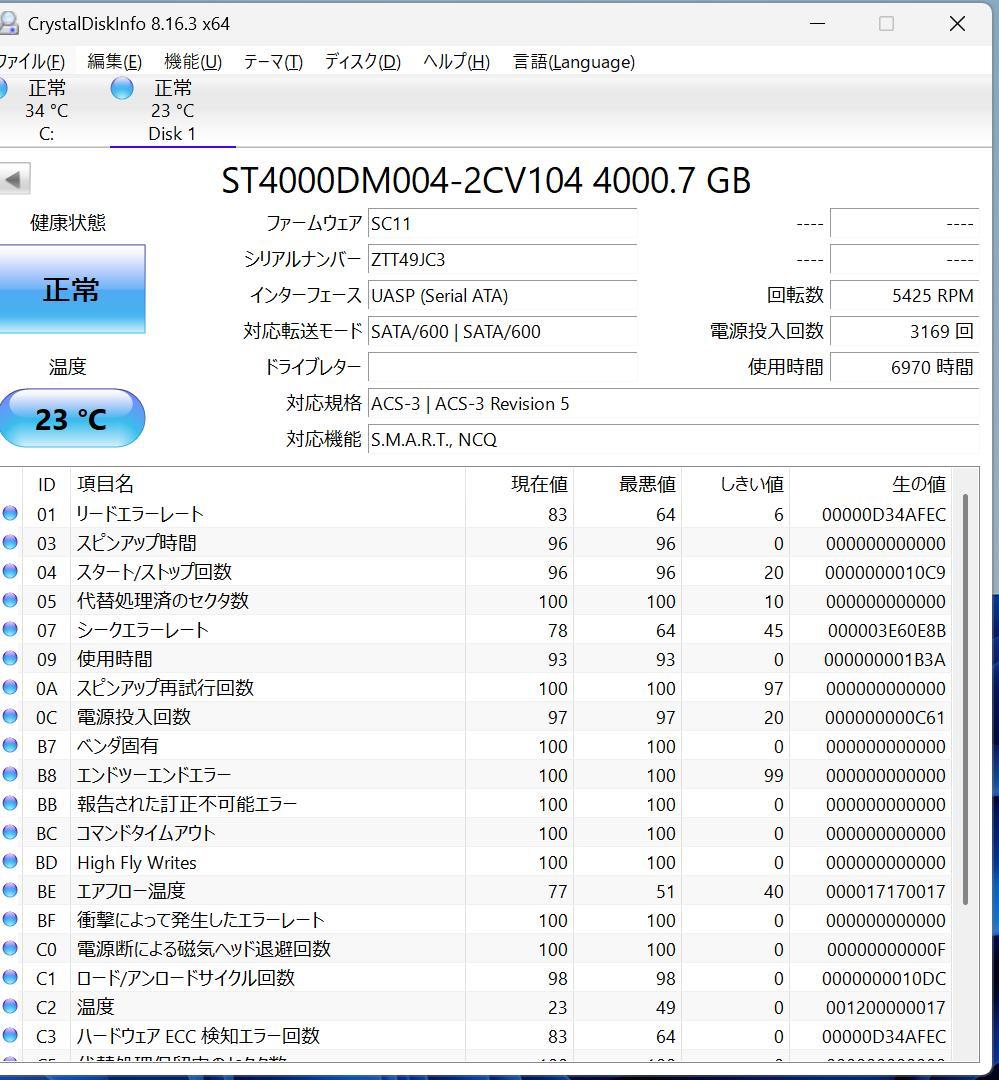The width and height of the screenshot is (999, 1080).
Task: Open the 機能(U) menu
Action: (193, 62)
